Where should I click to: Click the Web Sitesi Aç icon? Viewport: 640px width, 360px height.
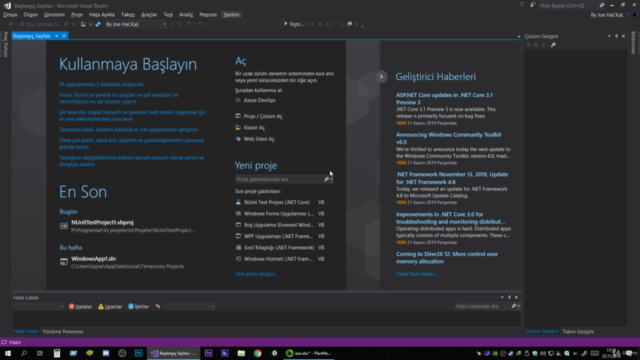[x=238, y=139]
